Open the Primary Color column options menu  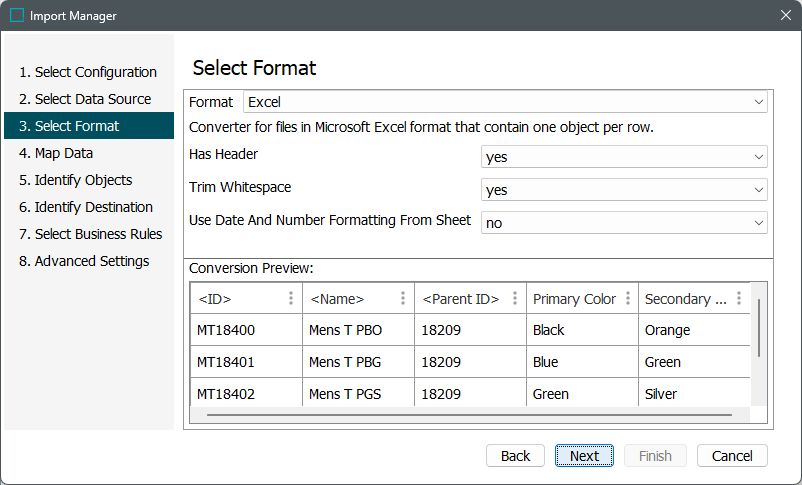click(627, 299)
